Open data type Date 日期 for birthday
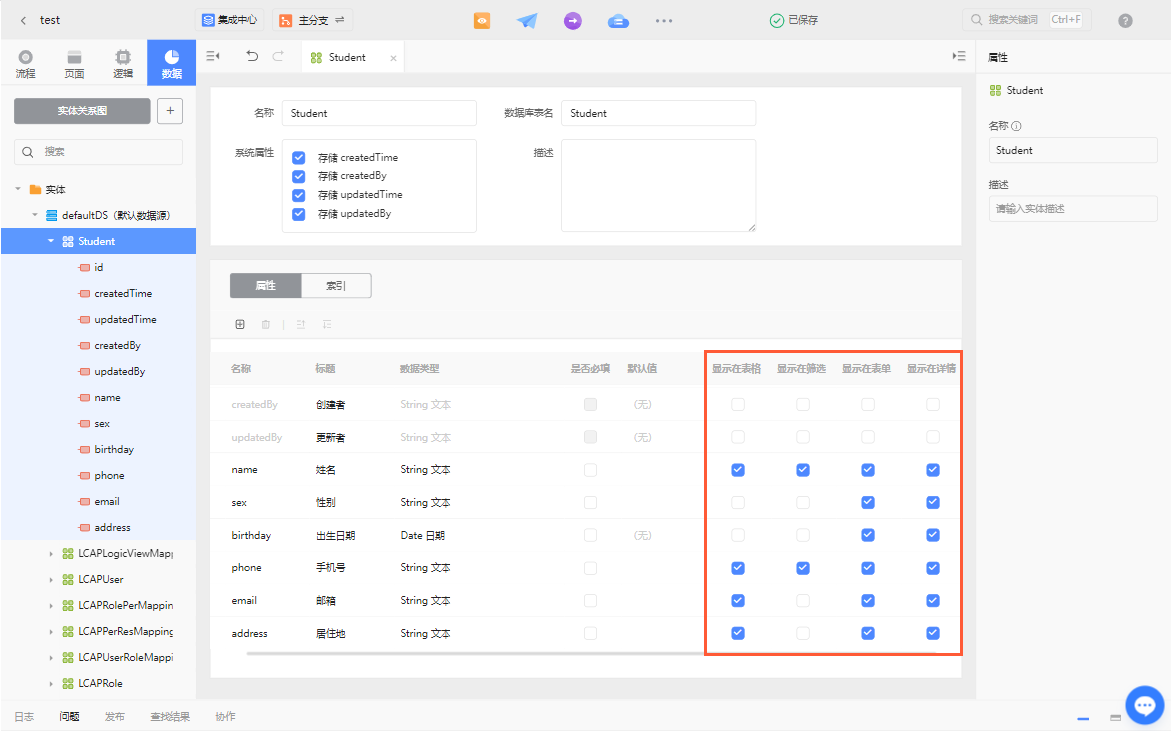This screenshot has width=1171, height=732. 423,536
